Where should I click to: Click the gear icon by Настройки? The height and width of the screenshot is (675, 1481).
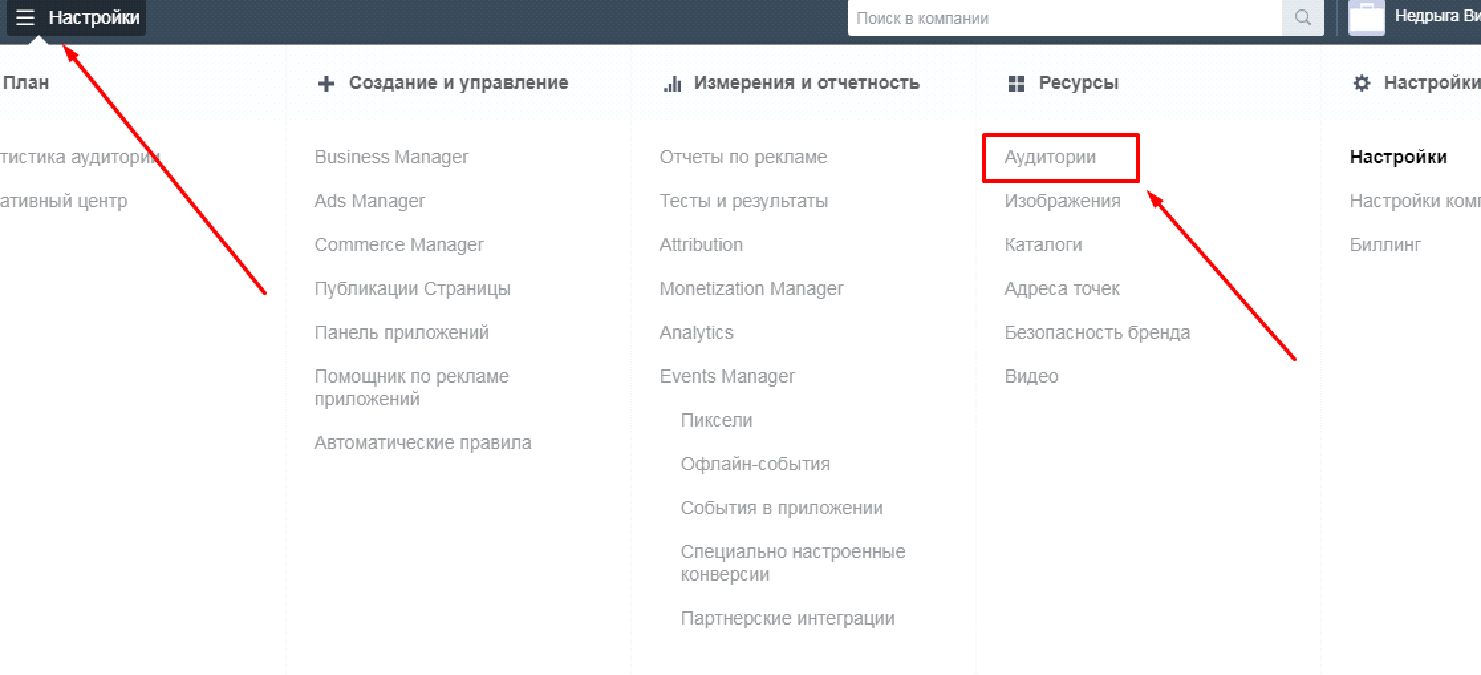tap(1361, 84)
